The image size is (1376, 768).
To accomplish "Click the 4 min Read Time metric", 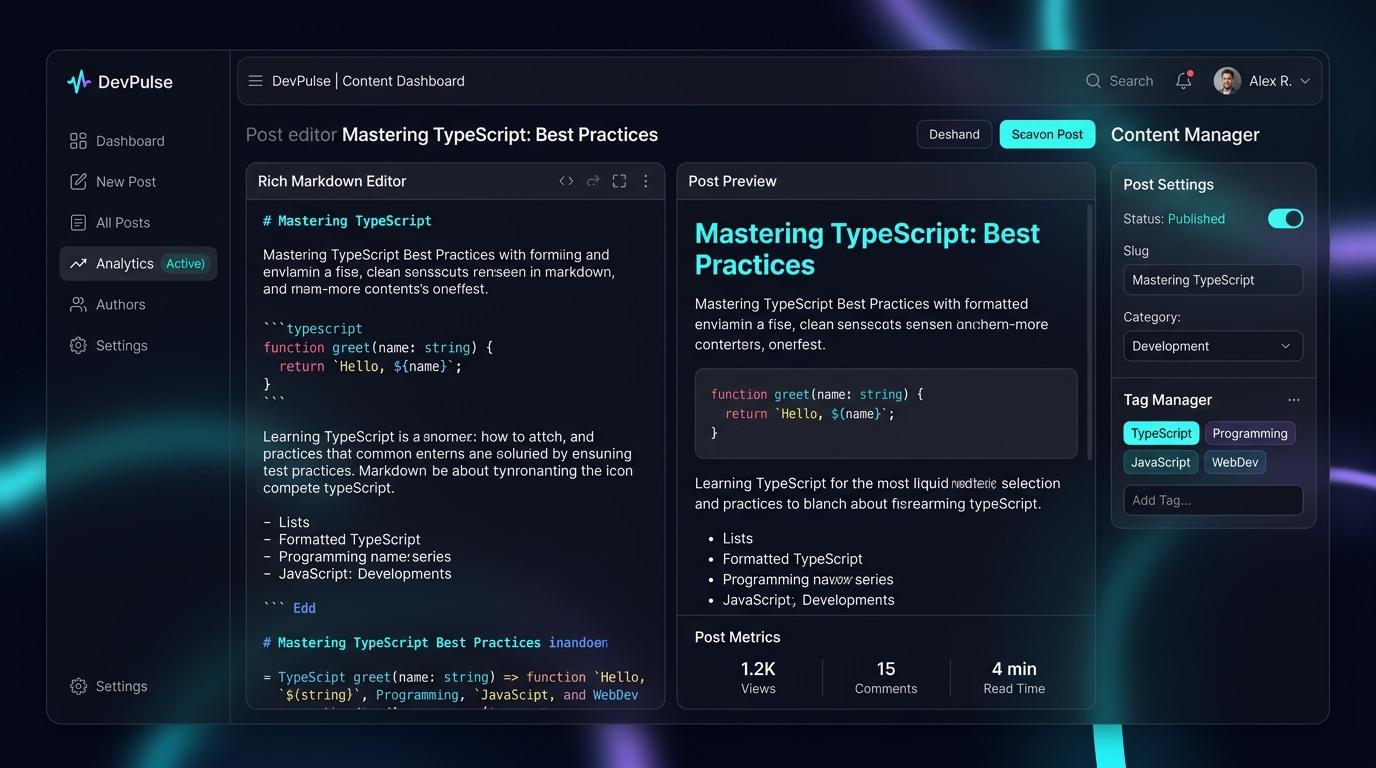I will point(1014,677).
